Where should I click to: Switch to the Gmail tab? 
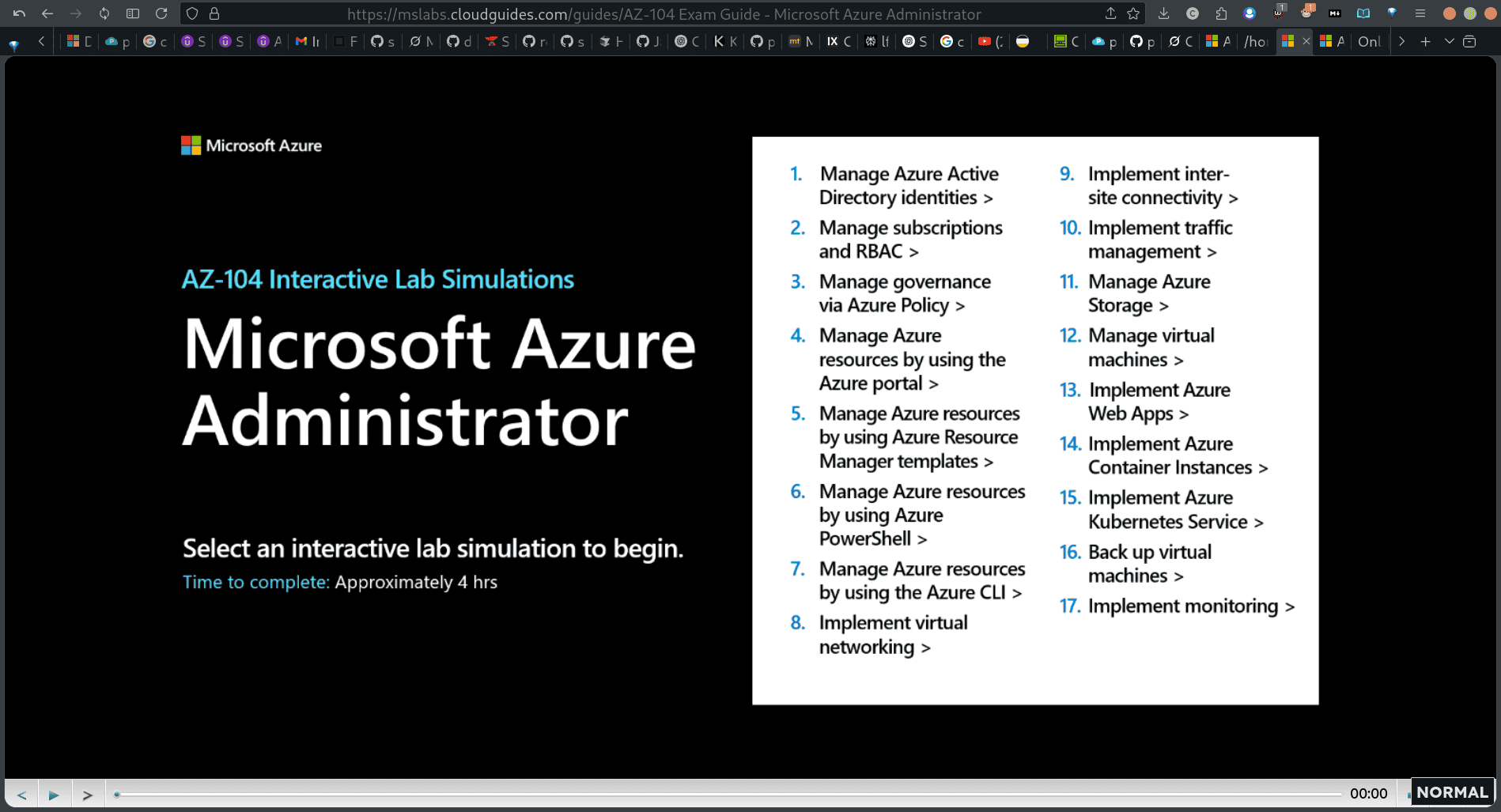pyautogui.click(x=308, y=42)
